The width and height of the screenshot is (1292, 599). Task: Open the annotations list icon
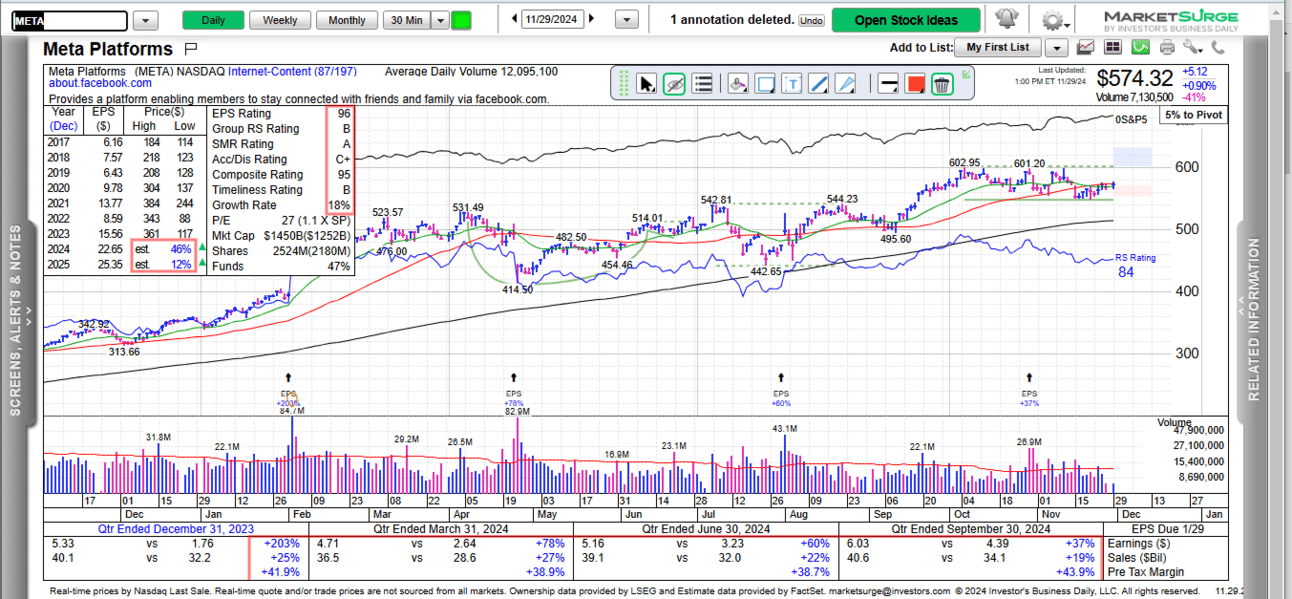coord(702,84)
